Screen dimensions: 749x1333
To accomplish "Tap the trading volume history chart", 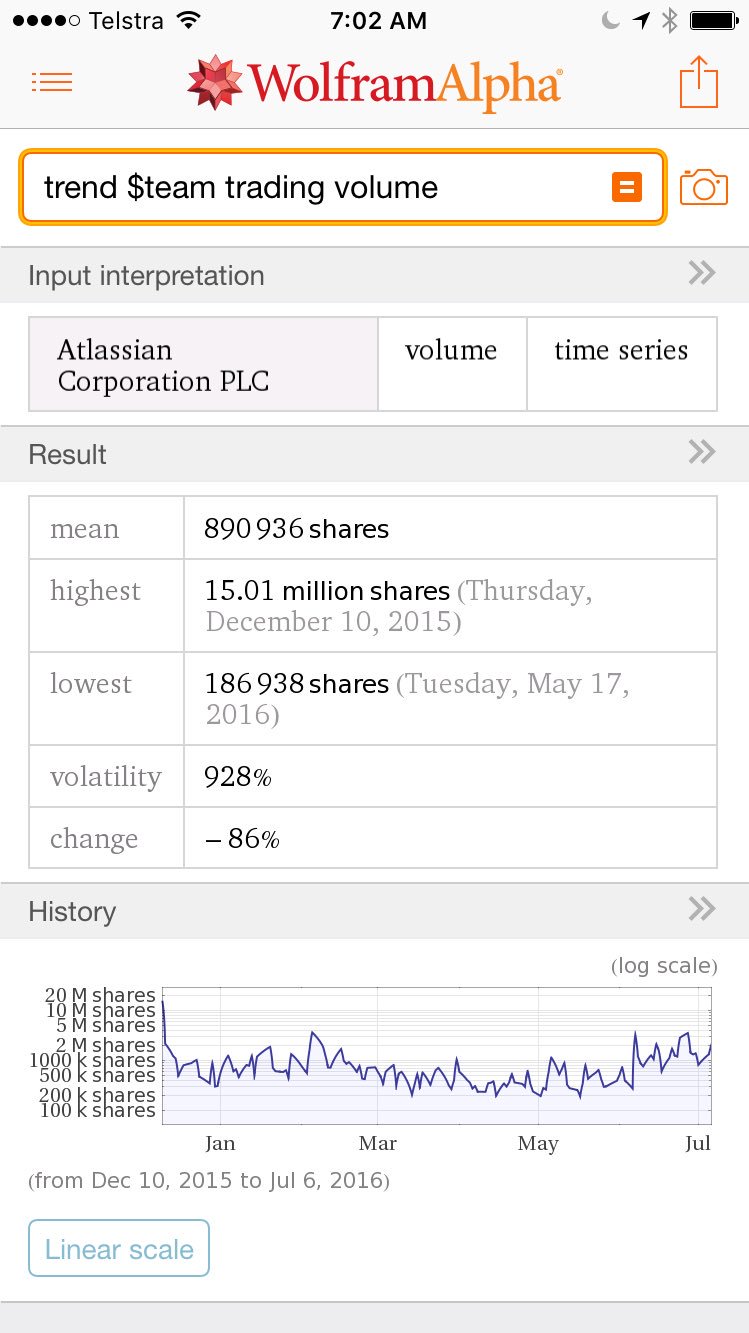I will point(436,1055).
